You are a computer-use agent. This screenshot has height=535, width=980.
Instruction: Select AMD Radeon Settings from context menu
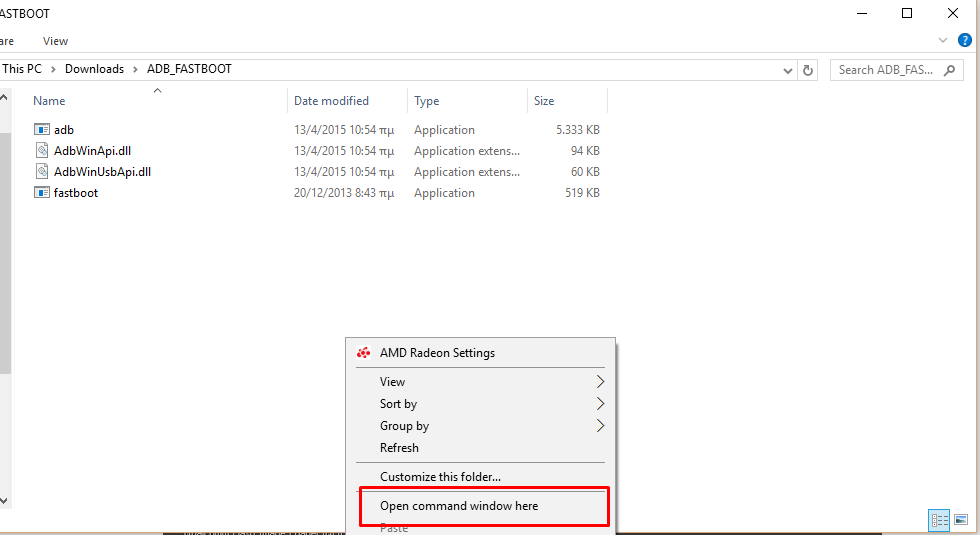480,353
